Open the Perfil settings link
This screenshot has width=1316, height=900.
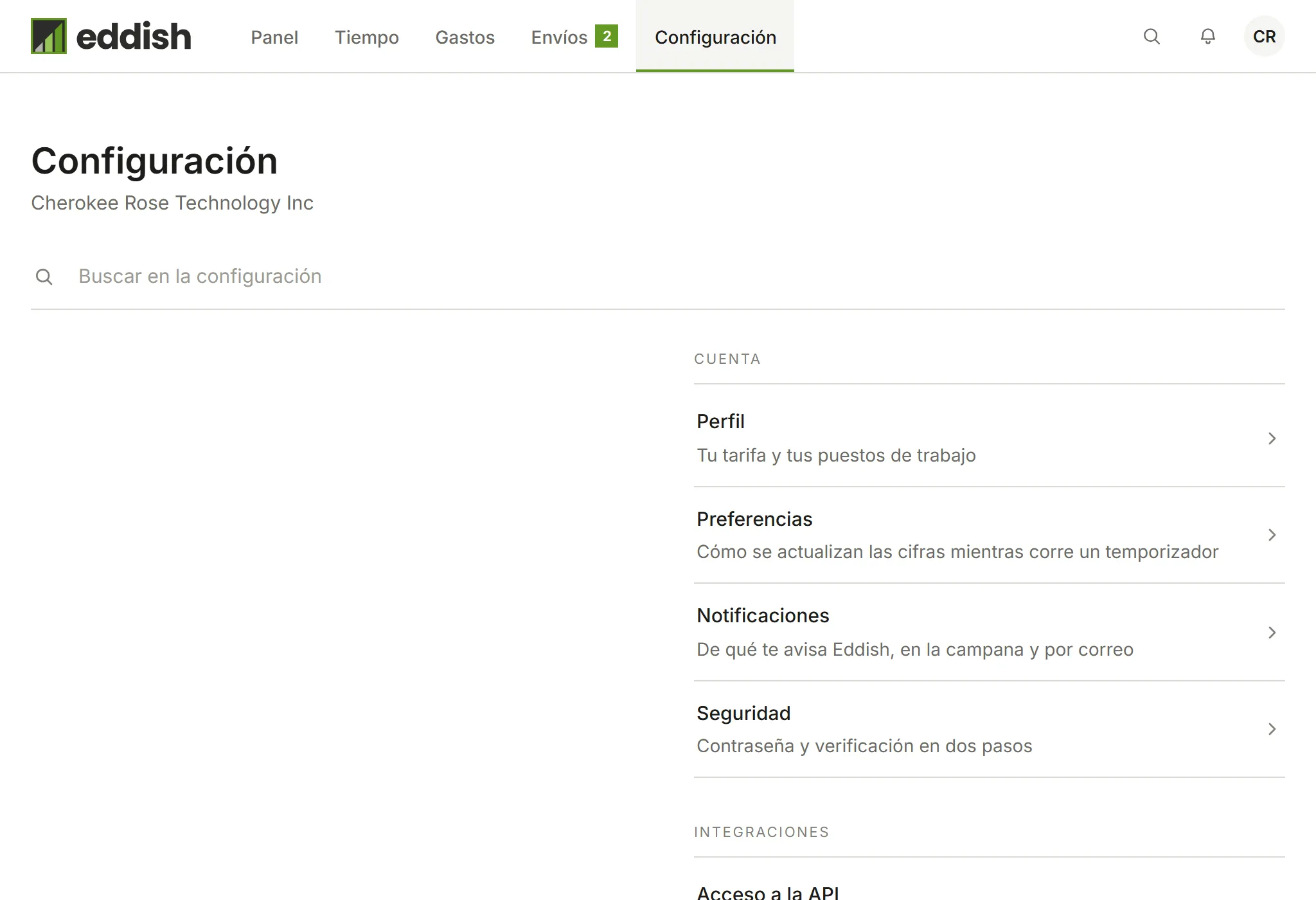coord(990,437)
